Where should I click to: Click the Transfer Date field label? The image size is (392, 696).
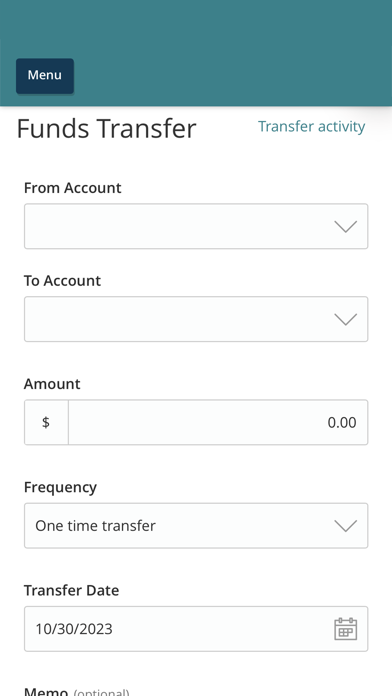click(71, 590)
